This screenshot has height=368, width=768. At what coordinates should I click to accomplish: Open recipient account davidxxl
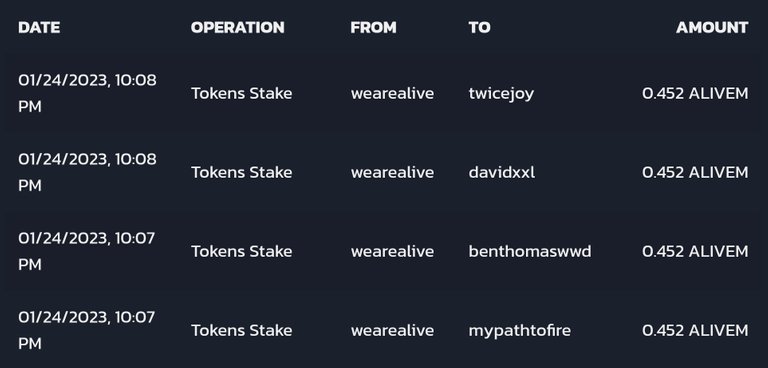502,172
